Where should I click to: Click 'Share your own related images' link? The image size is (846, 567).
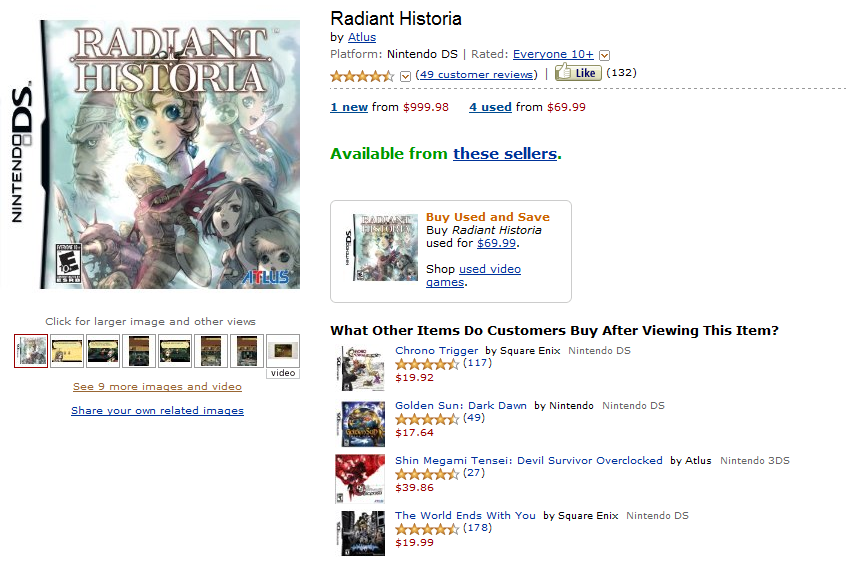157,410
